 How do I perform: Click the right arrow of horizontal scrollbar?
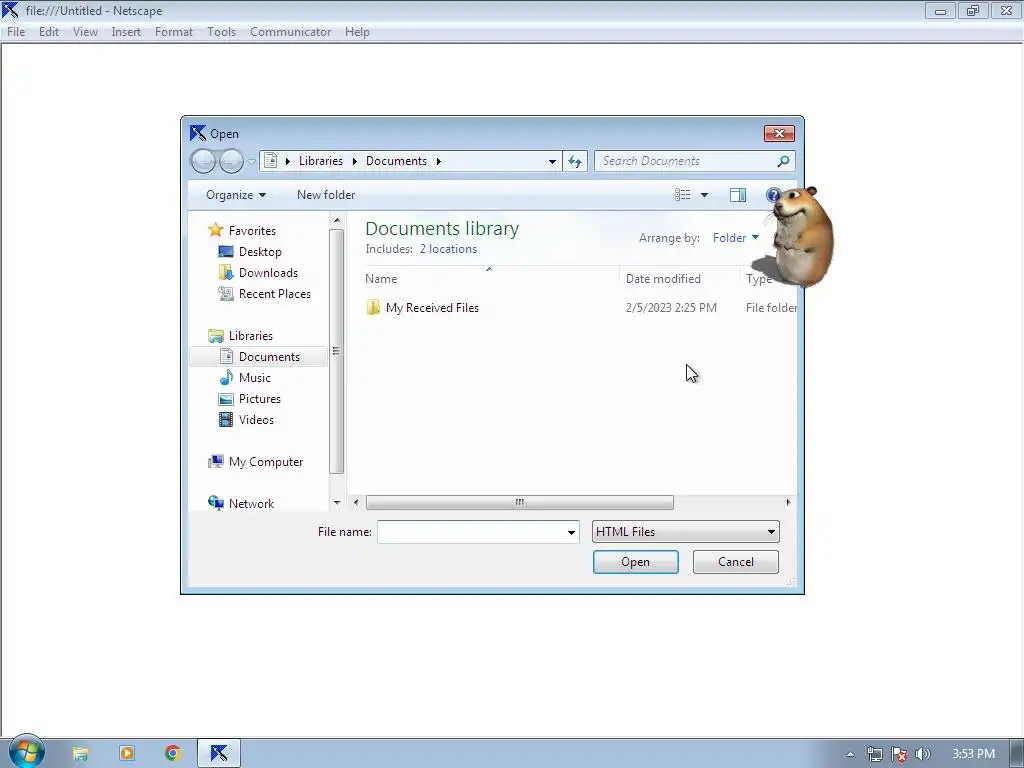coord(788,502)
